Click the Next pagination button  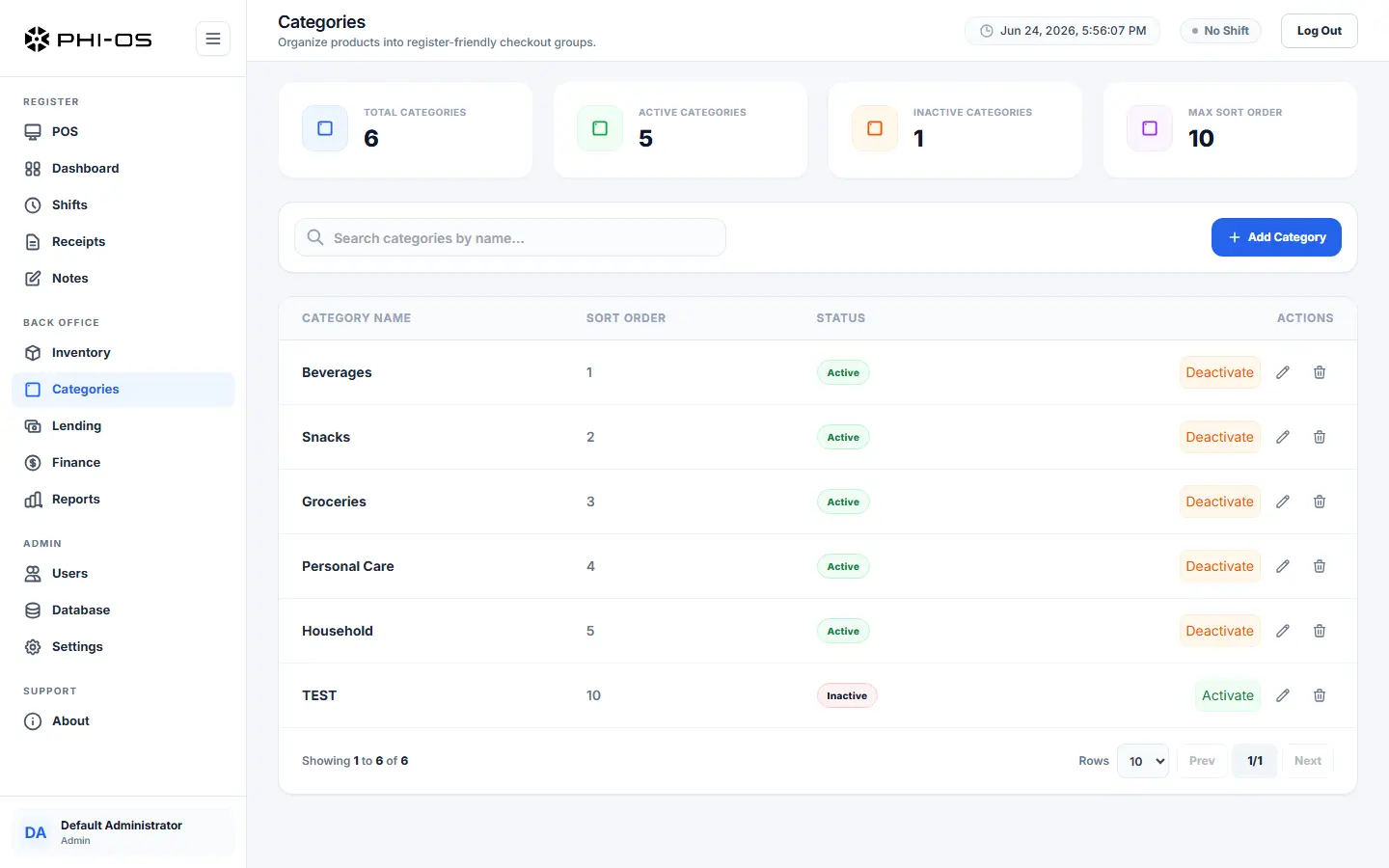click(1308, 761)
